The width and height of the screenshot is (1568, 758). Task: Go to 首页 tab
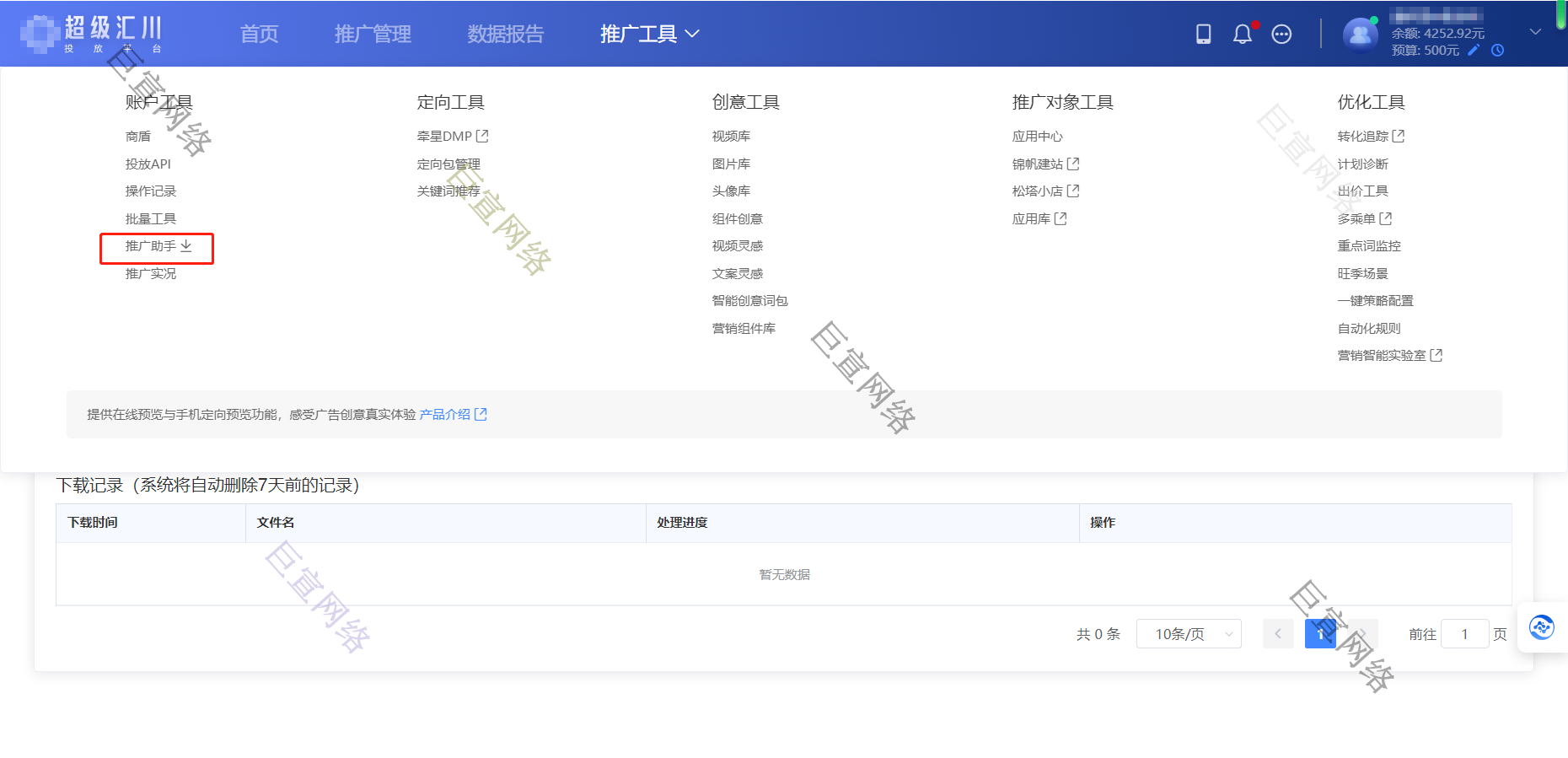[259, 34]
